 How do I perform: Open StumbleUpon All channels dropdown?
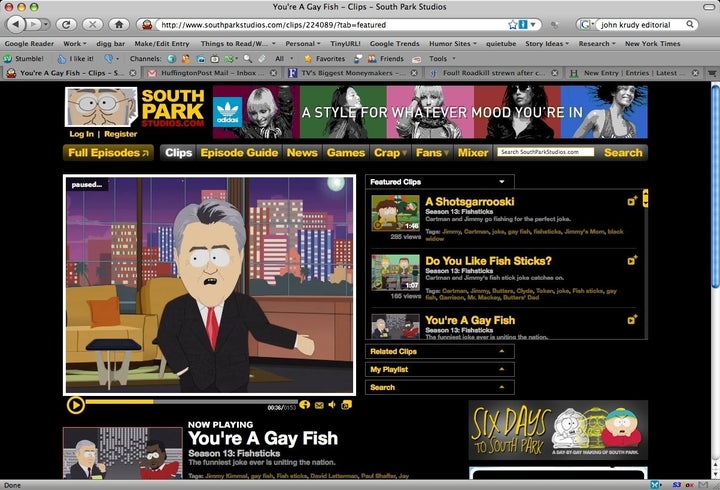(x=284, y=58)
